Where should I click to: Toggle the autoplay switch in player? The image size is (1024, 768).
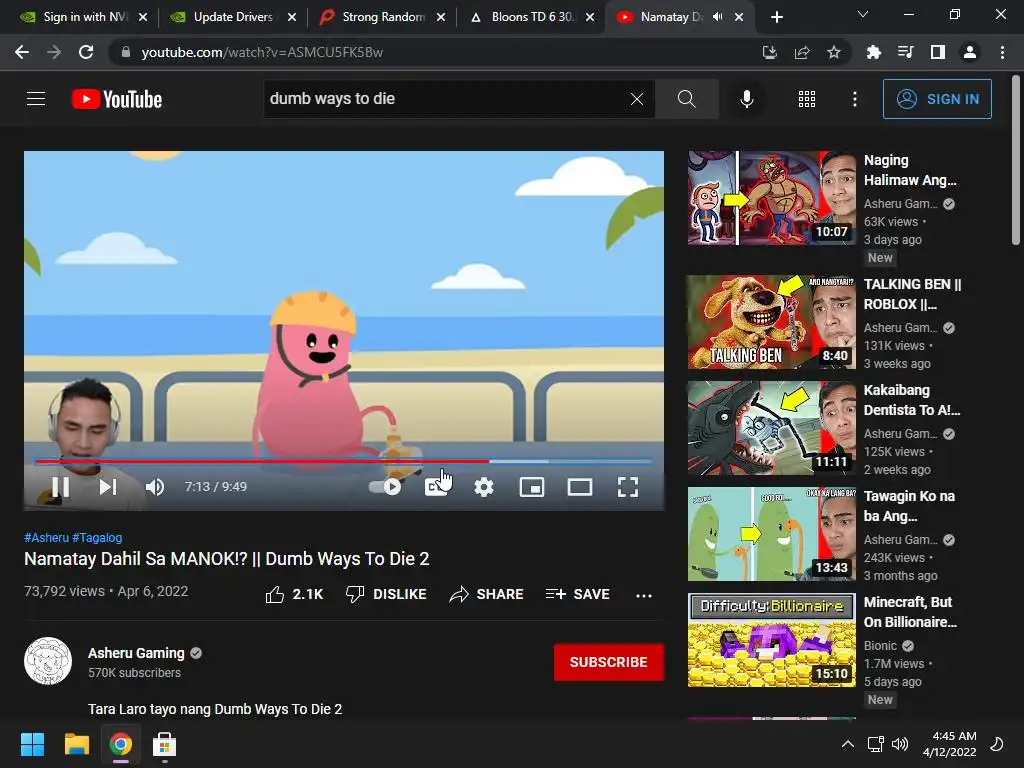click(x=385, y=487)
